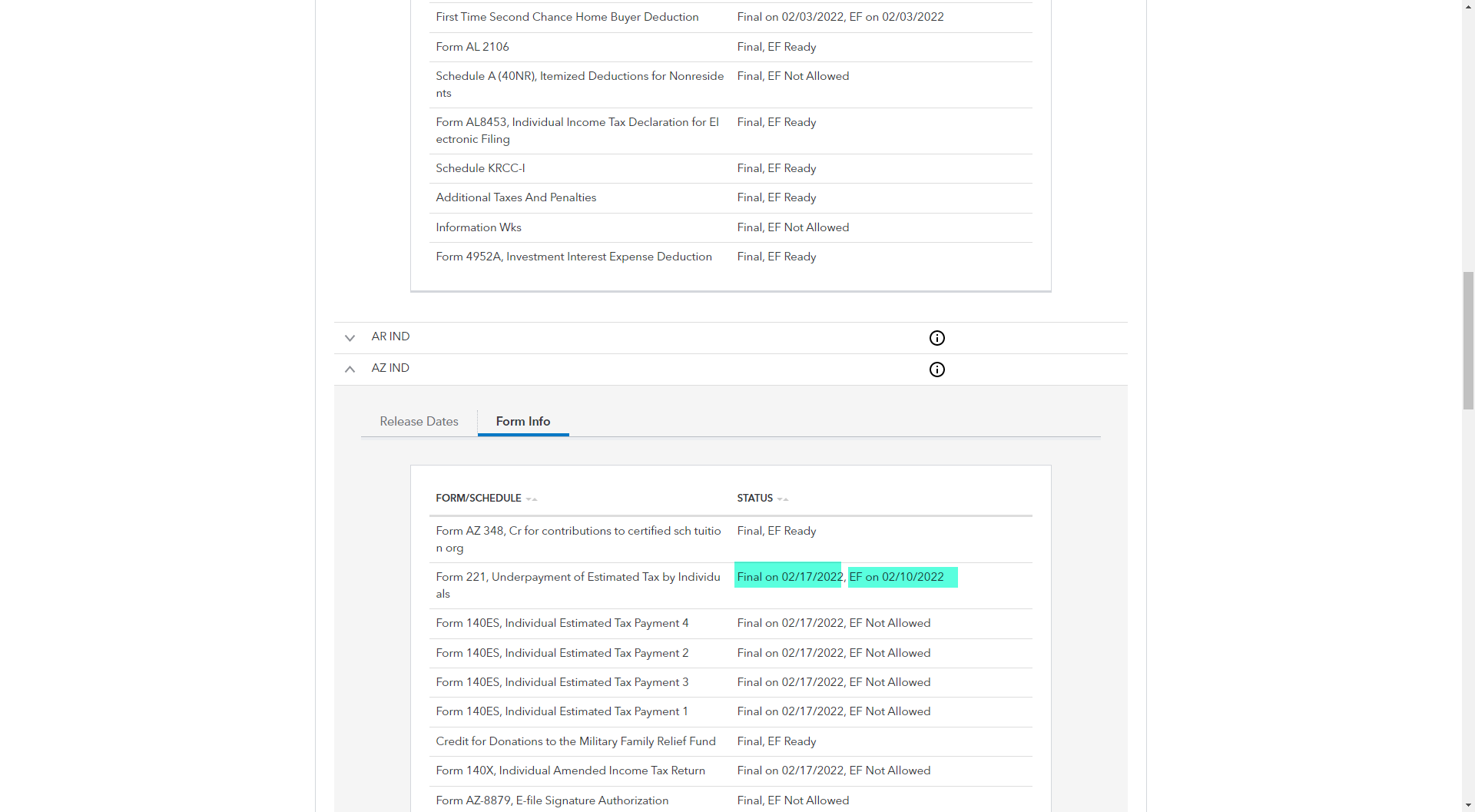Click the info icon beside AZ IND
Viewport: 1475px width, 812px height.
pyautogui.click(x=937, y=370)
